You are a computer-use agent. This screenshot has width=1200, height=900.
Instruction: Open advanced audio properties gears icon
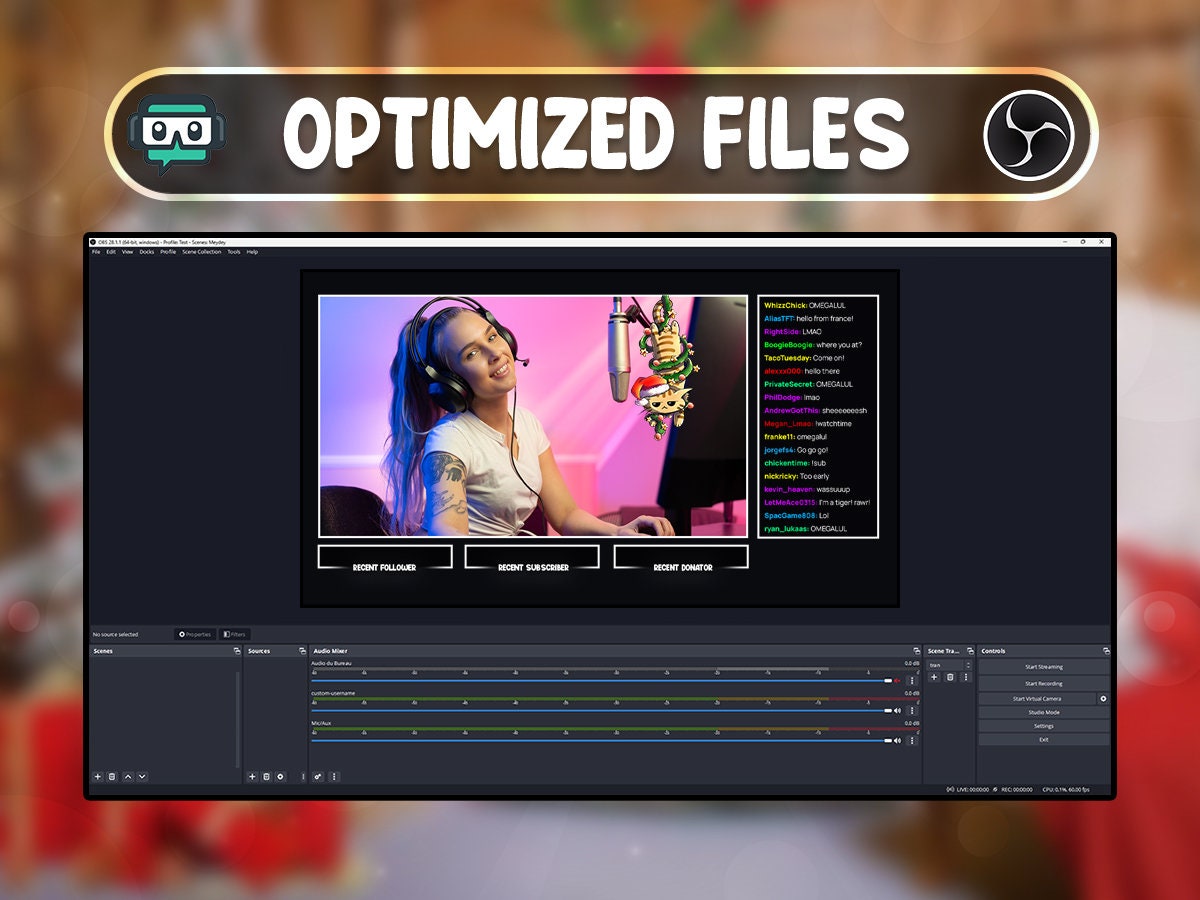click(318, 777)
